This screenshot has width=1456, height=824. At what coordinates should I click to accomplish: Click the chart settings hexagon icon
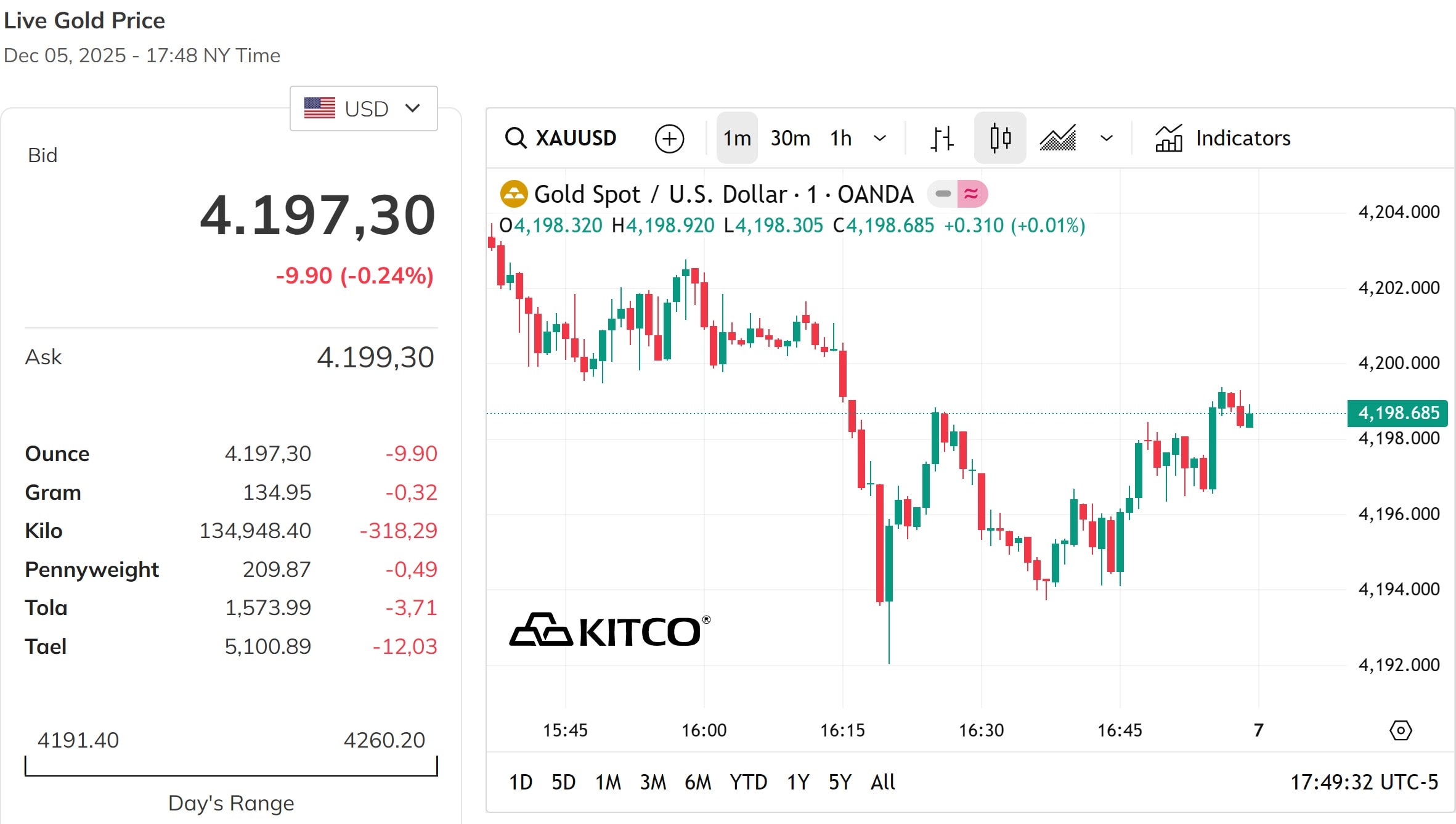pos(1400,730)
